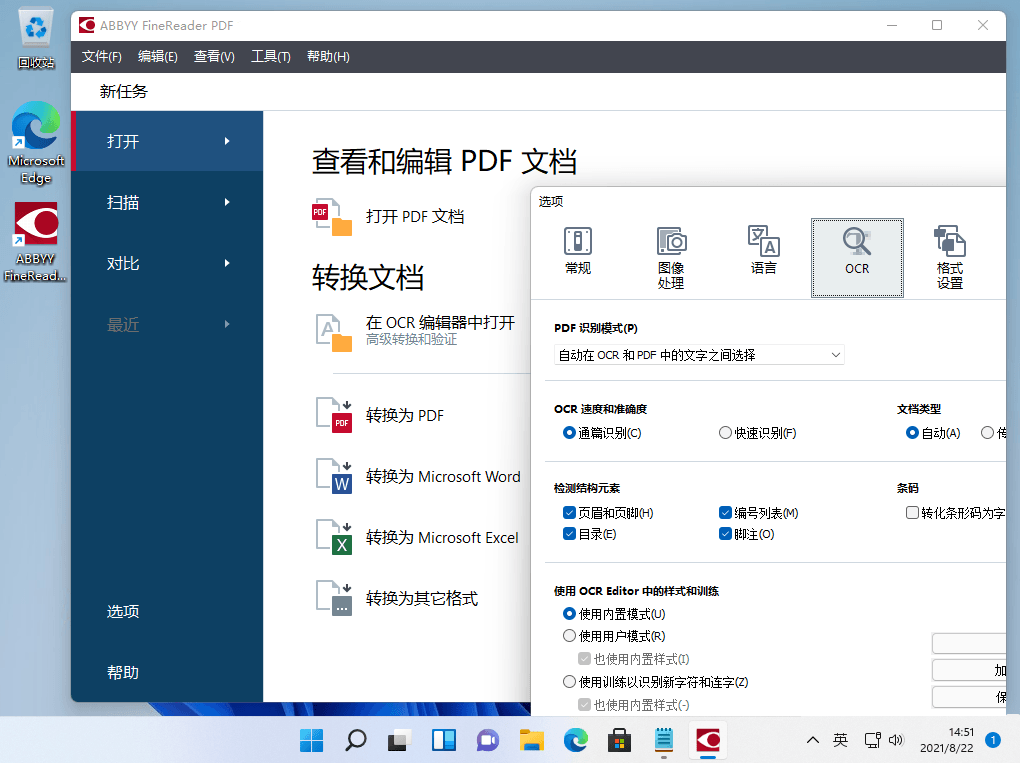Click the OCR 编辑器 open icon
The width and height of the screenshot is (1020, 766).
(334, 332)
